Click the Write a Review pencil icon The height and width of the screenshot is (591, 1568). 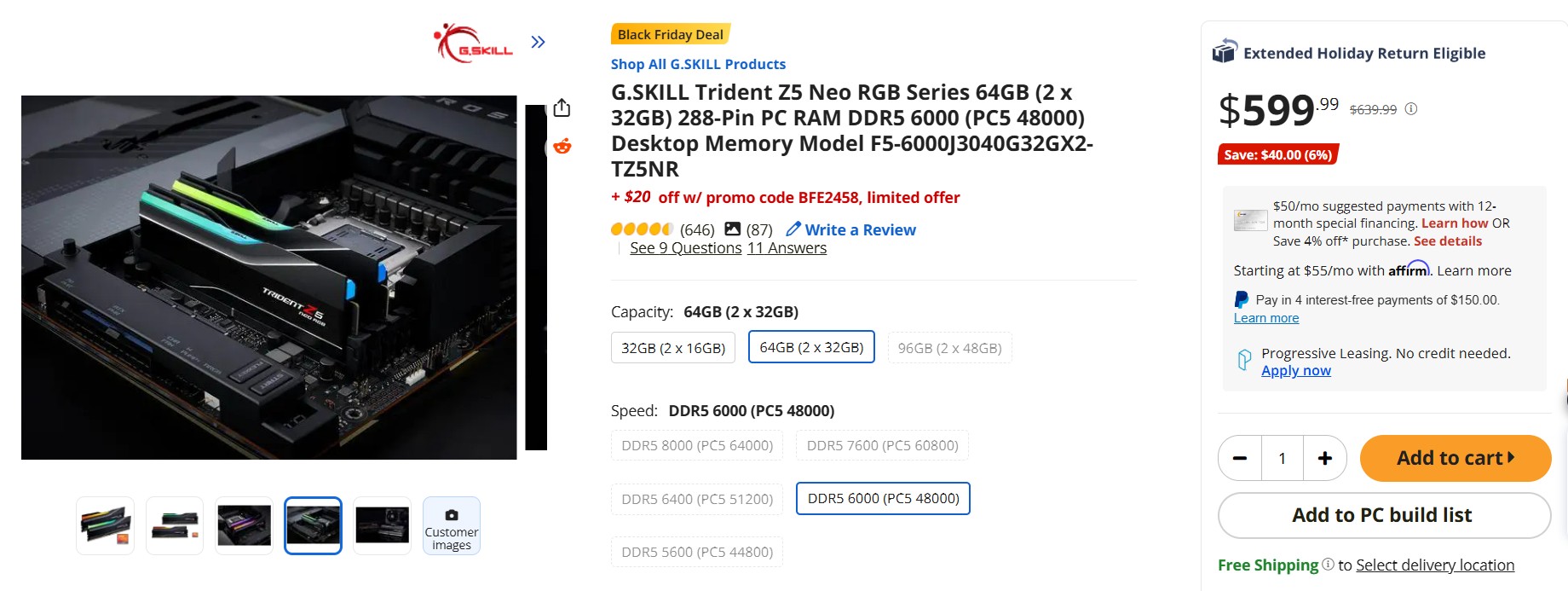tap(793, 229)
